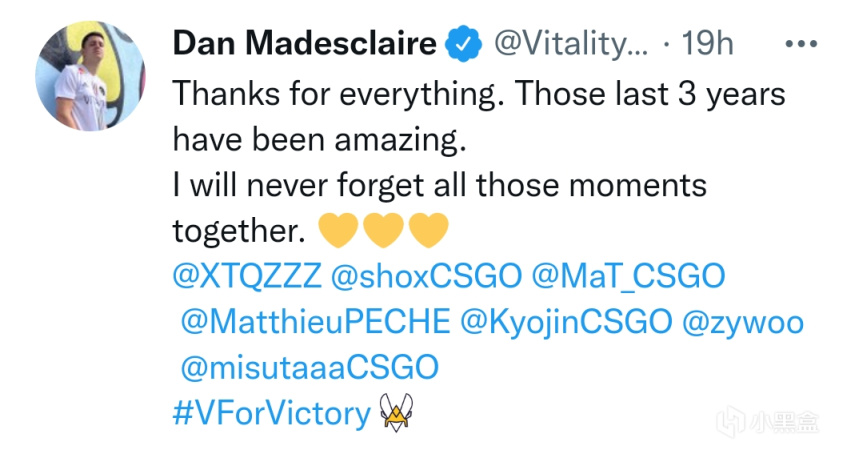Click the tweet text starting 'Thanks for everything'

[478, 94]
